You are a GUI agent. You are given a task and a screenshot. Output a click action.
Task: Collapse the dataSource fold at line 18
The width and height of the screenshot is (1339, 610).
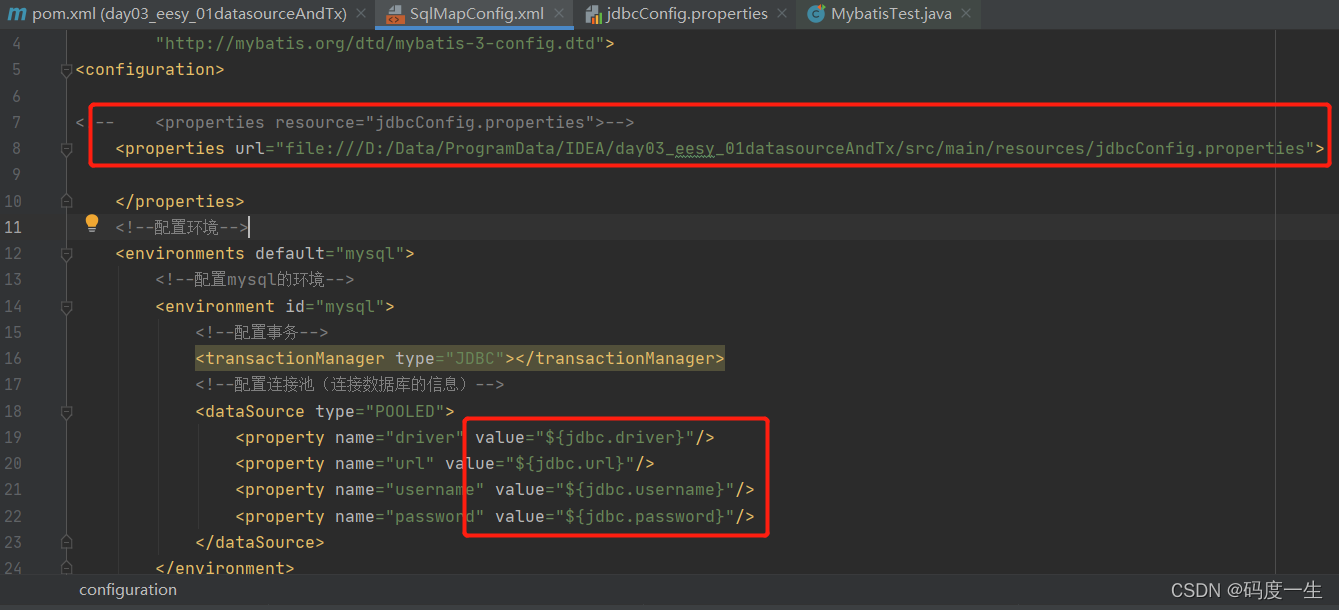click(66, 411)
